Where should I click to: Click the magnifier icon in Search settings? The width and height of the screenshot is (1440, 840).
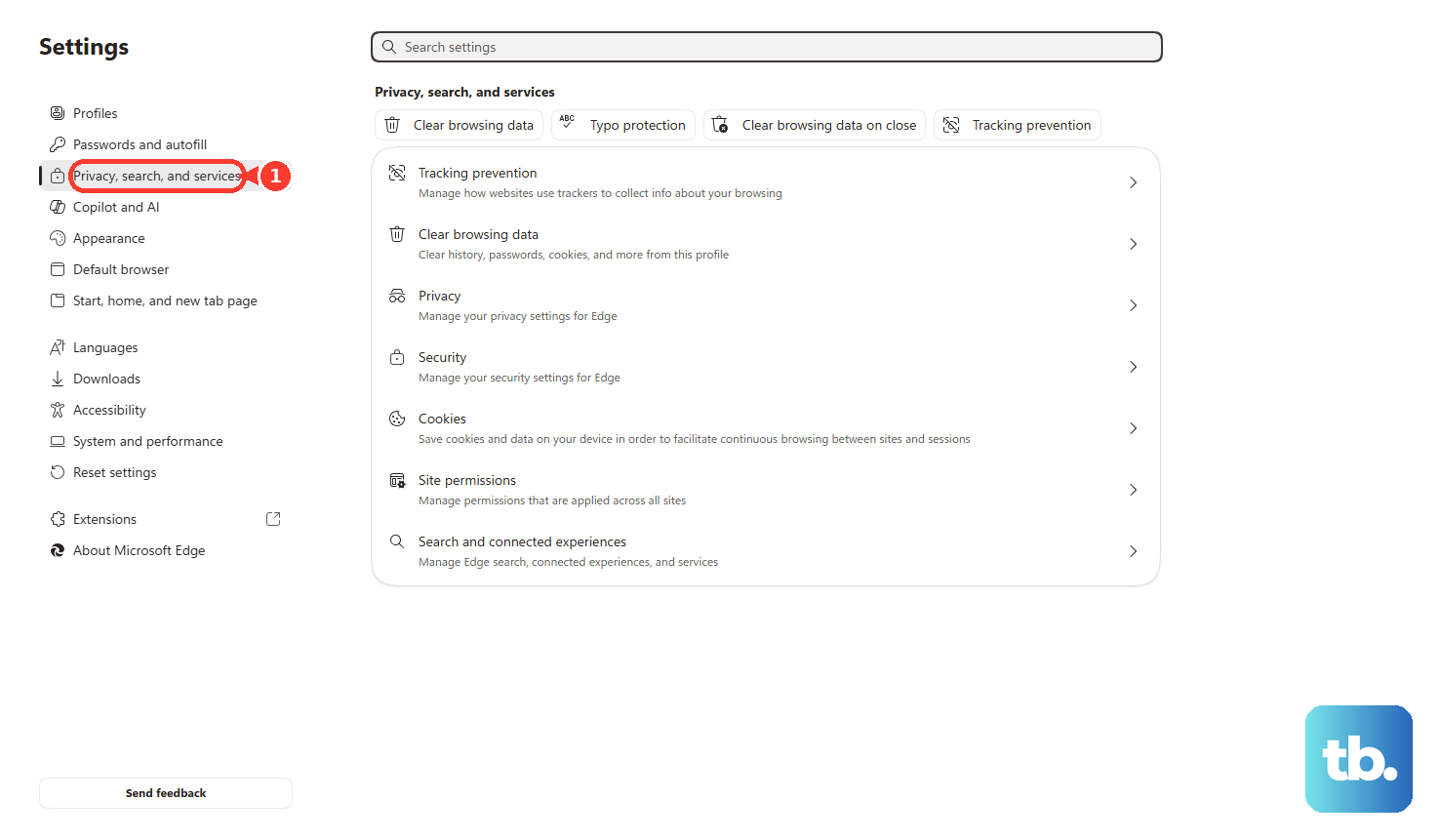(389, 47)
